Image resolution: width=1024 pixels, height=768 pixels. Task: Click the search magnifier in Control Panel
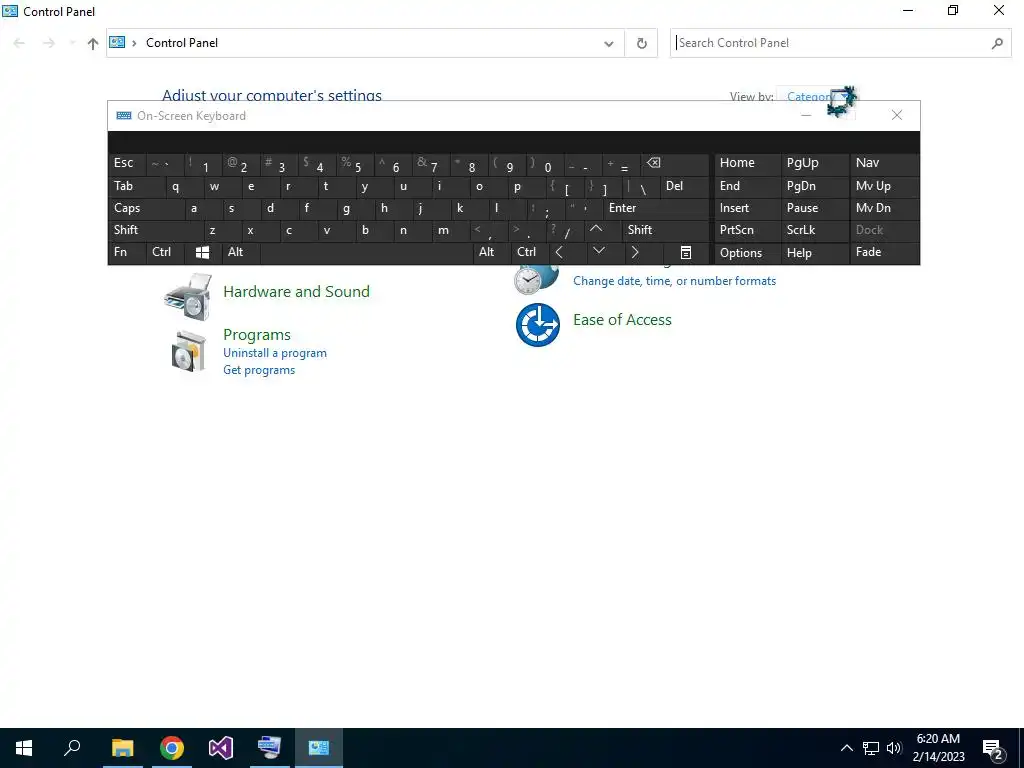pyautogui.click(x=997, y=43)
